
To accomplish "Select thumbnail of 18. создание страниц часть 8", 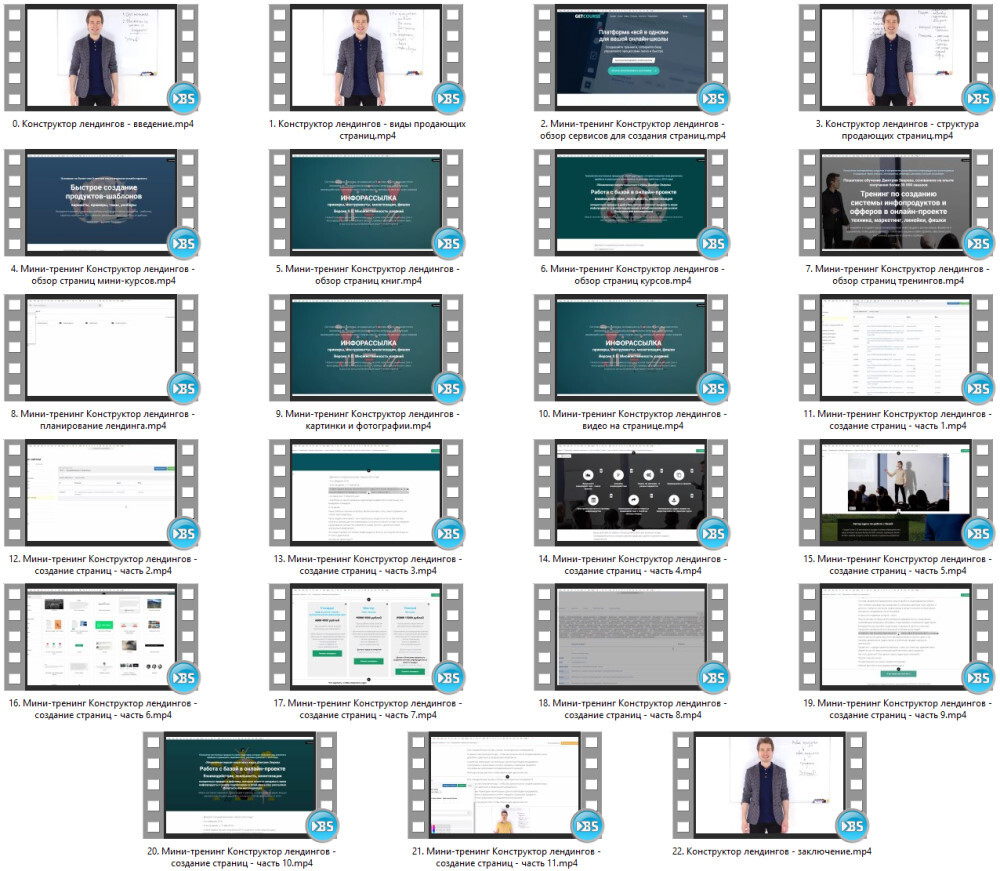I will pyautogui.click(x=631, y=637).
